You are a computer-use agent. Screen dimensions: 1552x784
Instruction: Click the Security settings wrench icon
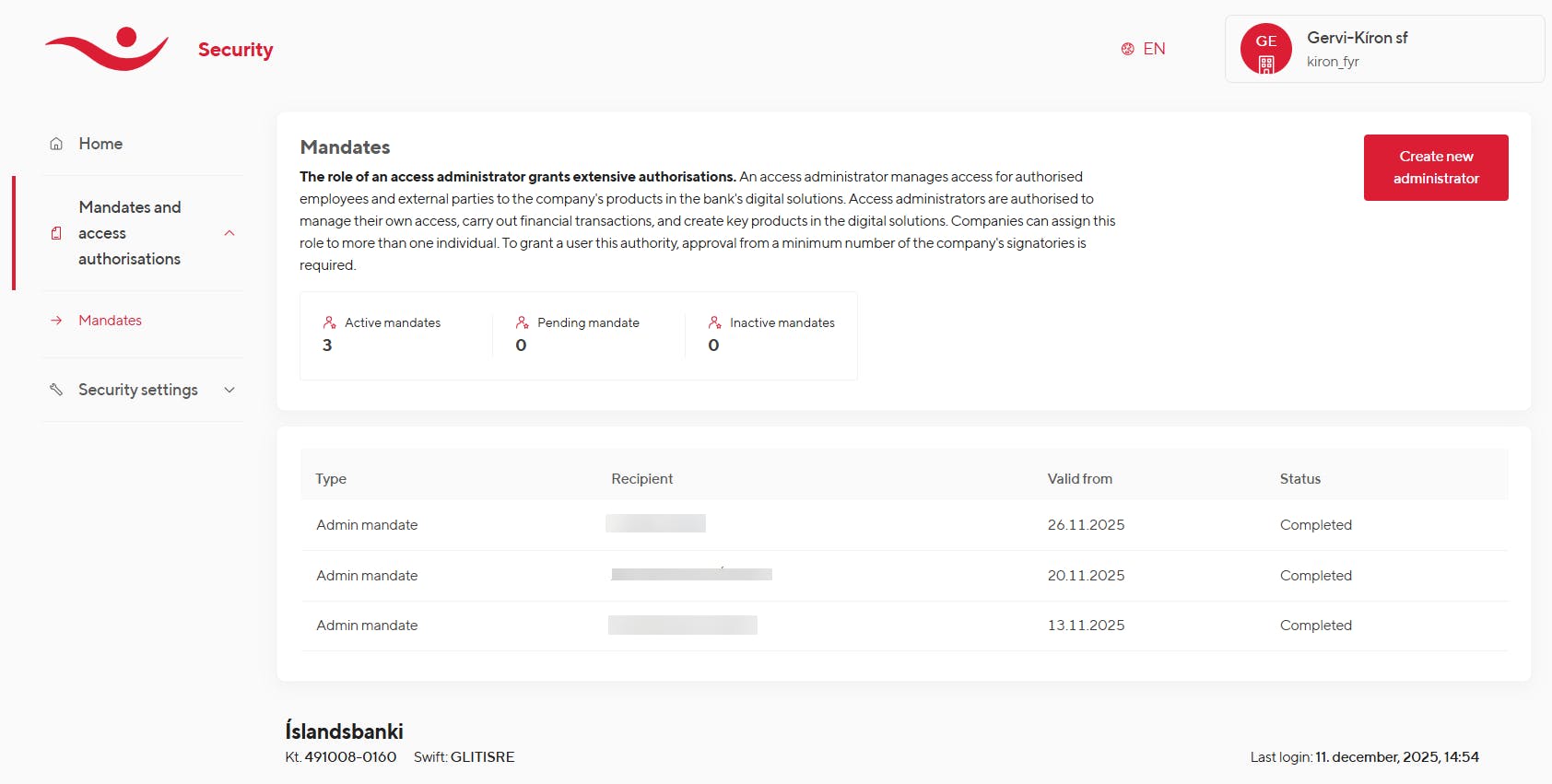pos(56,390)
